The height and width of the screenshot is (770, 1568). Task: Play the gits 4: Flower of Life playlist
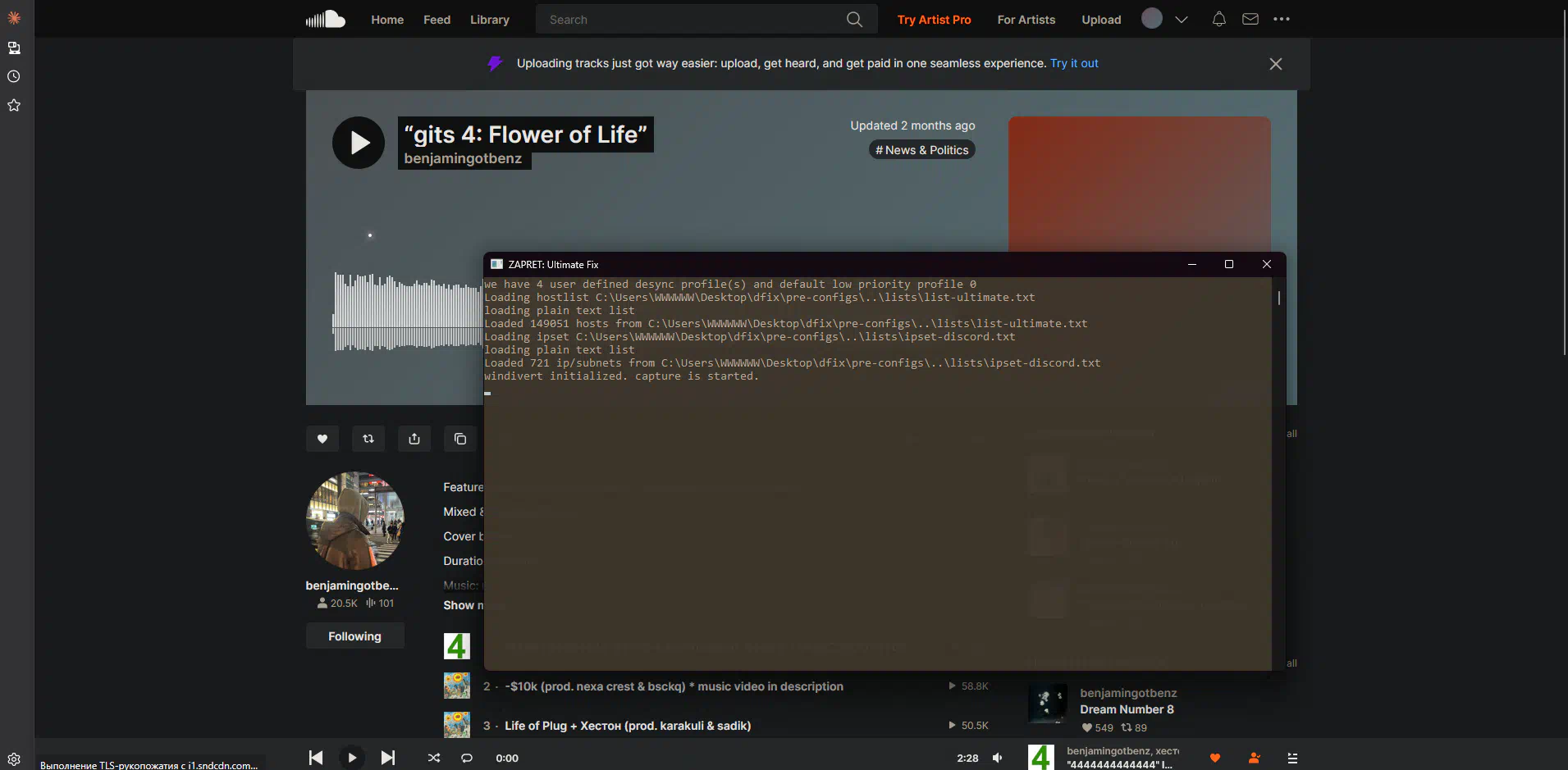coord(359,143)
